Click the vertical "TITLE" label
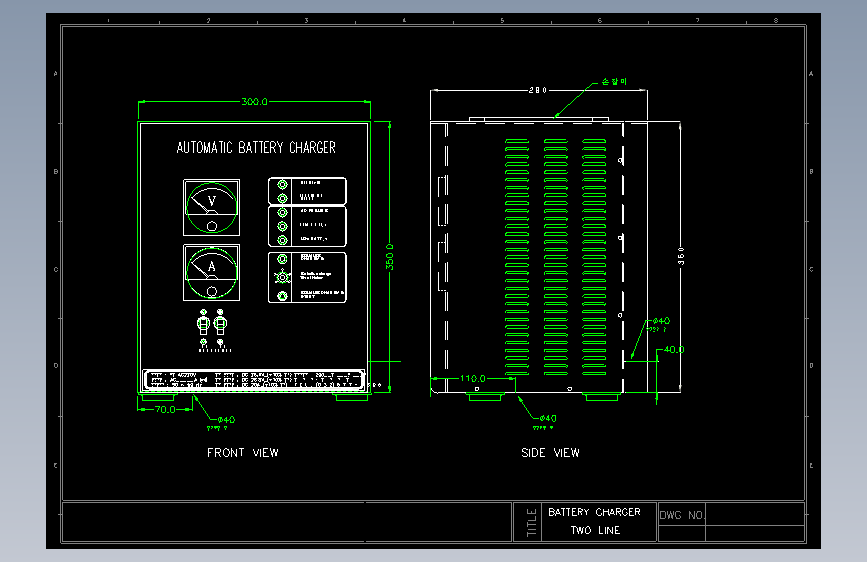Image resolution: width=867 pixels, height=562 pixels. [532, 522]
